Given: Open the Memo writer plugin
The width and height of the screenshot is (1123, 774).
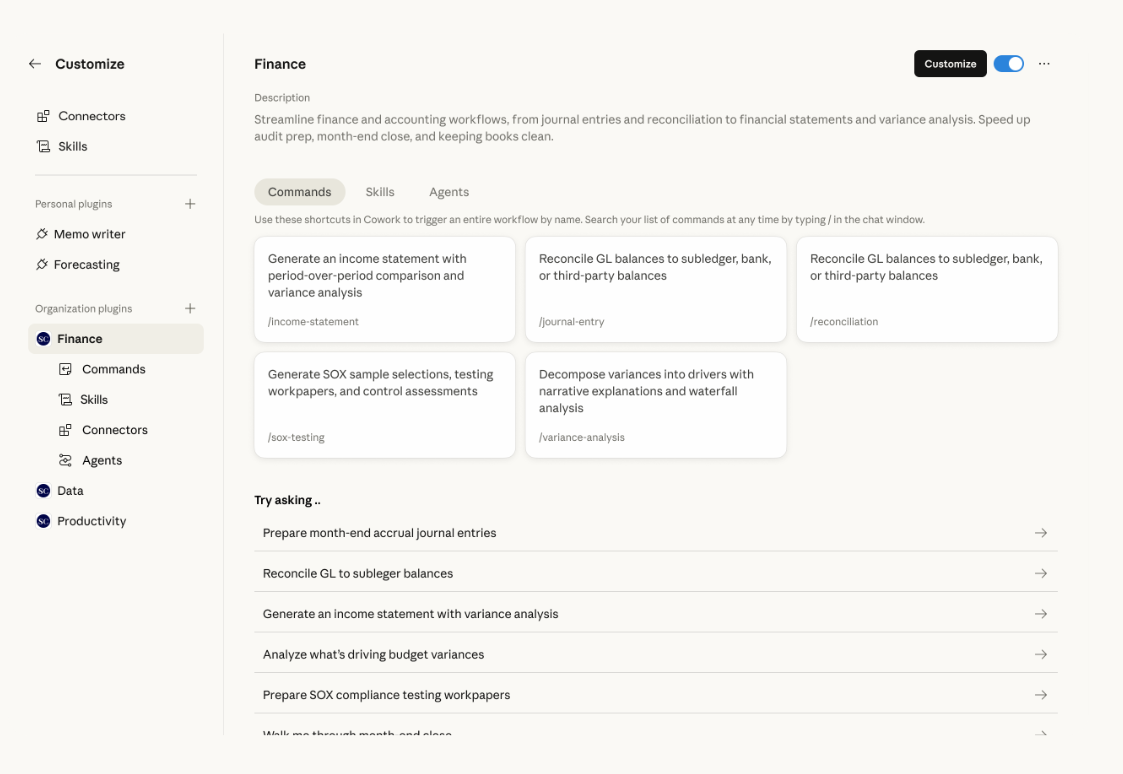Looking at the screenshot, I should [x=89, y=234].
